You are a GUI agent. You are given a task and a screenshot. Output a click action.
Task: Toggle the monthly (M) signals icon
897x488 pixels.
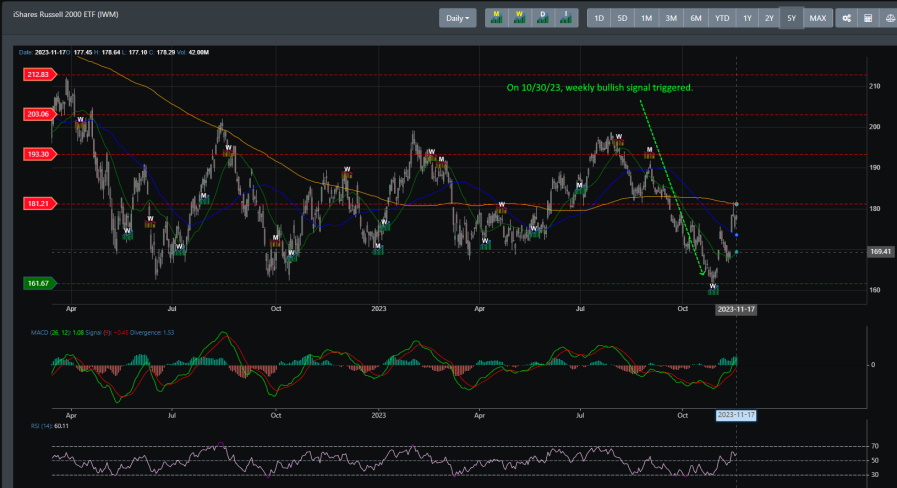[497, 18]
